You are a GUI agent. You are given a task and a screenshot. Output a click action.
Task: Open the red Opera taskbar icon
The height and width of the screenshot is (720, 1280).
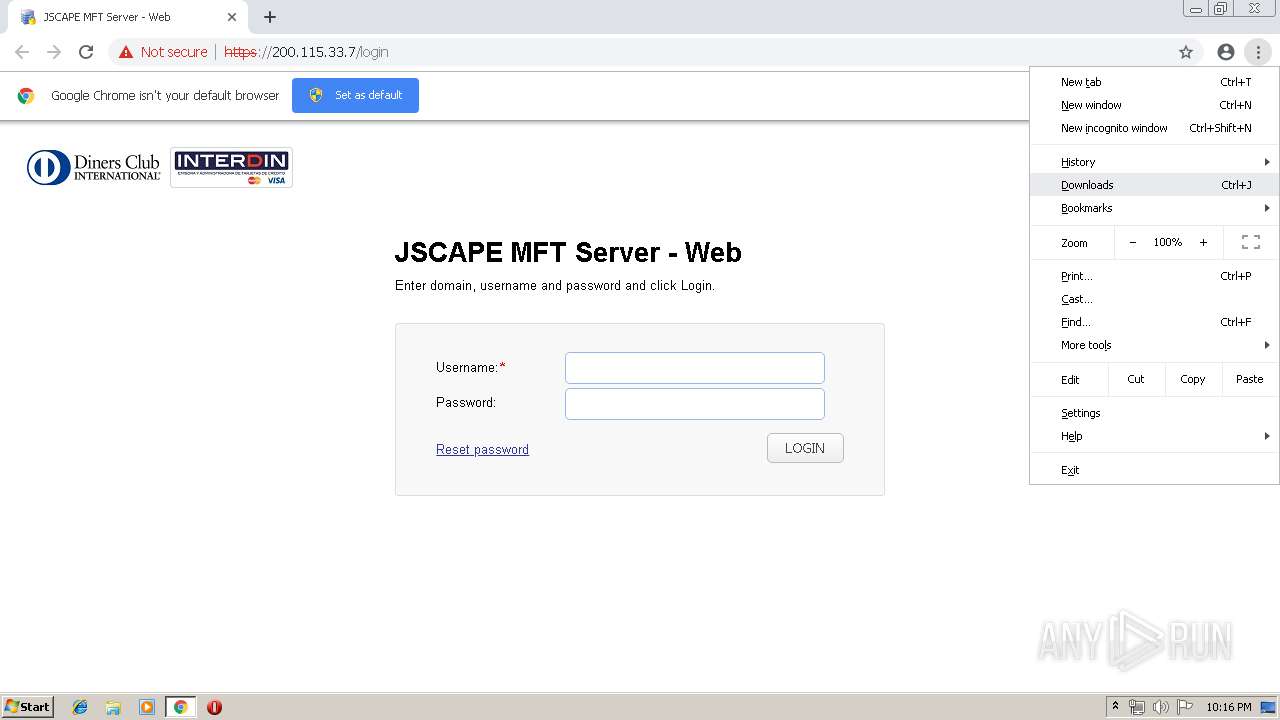[214, 707]
